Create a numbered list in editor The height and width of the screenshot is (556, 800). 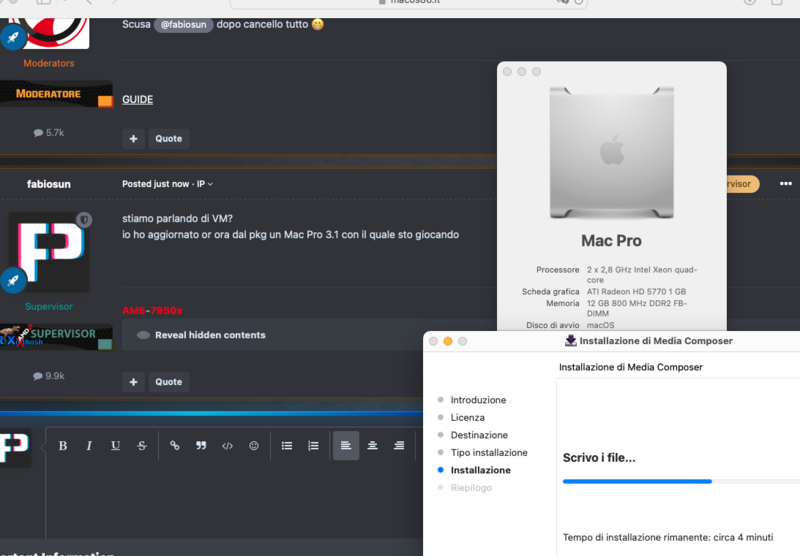[313, 446]
